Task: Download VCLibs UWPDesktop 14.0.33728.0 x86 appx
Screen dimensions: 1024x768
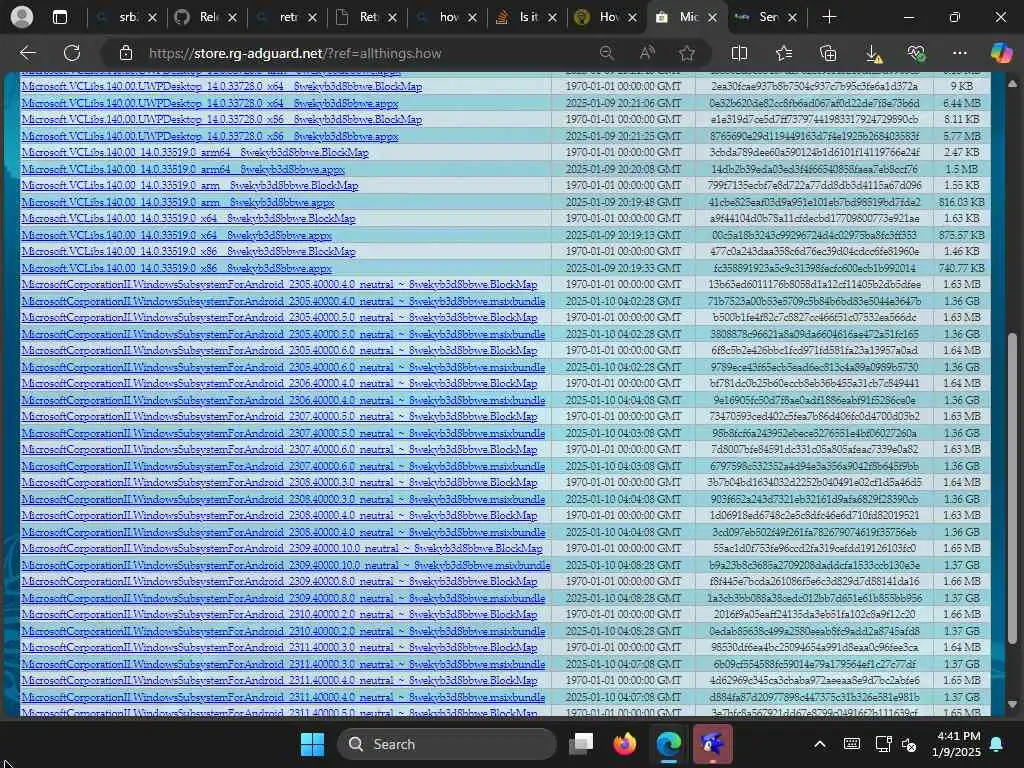Action: (x=210, y=136)
